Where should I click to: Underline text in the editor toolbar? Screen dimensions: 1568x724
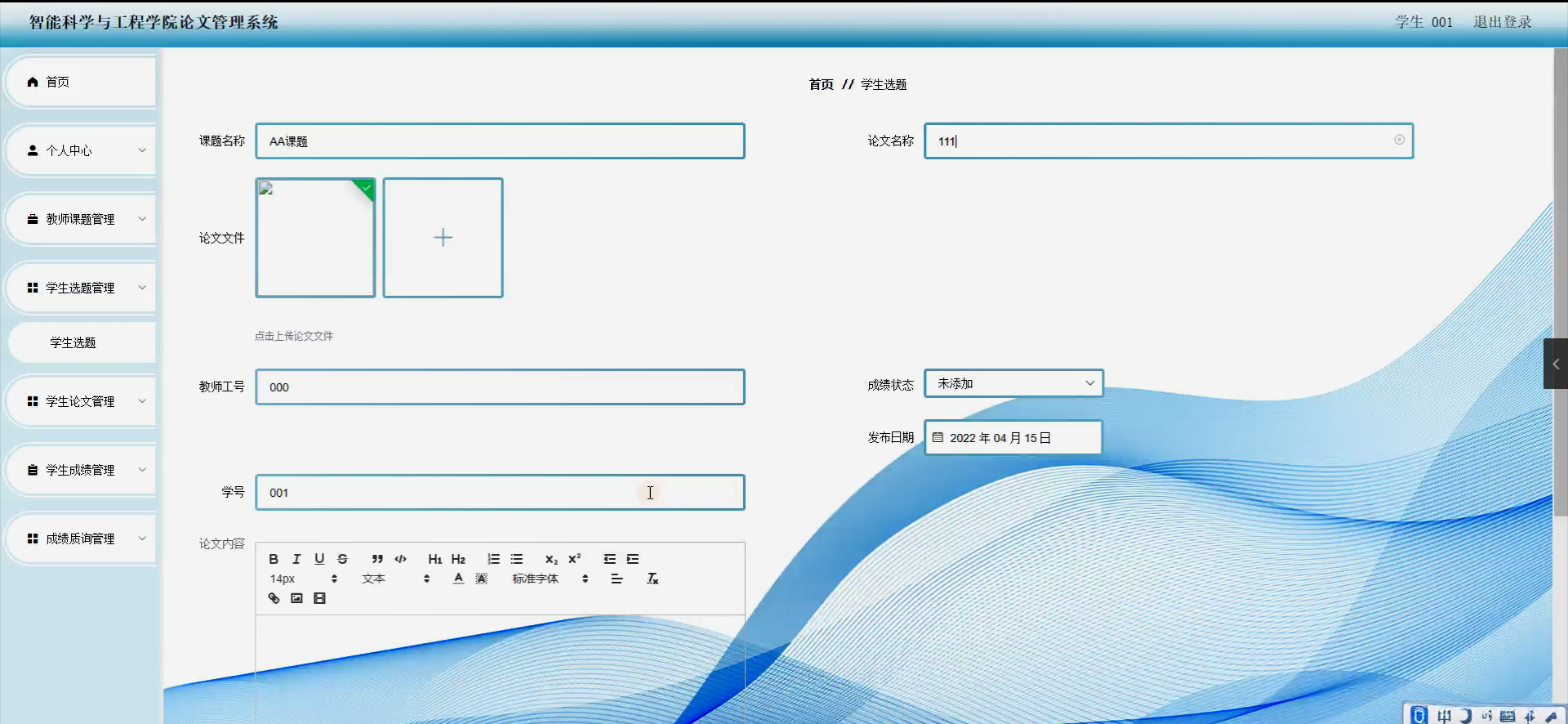coord(319,559)
